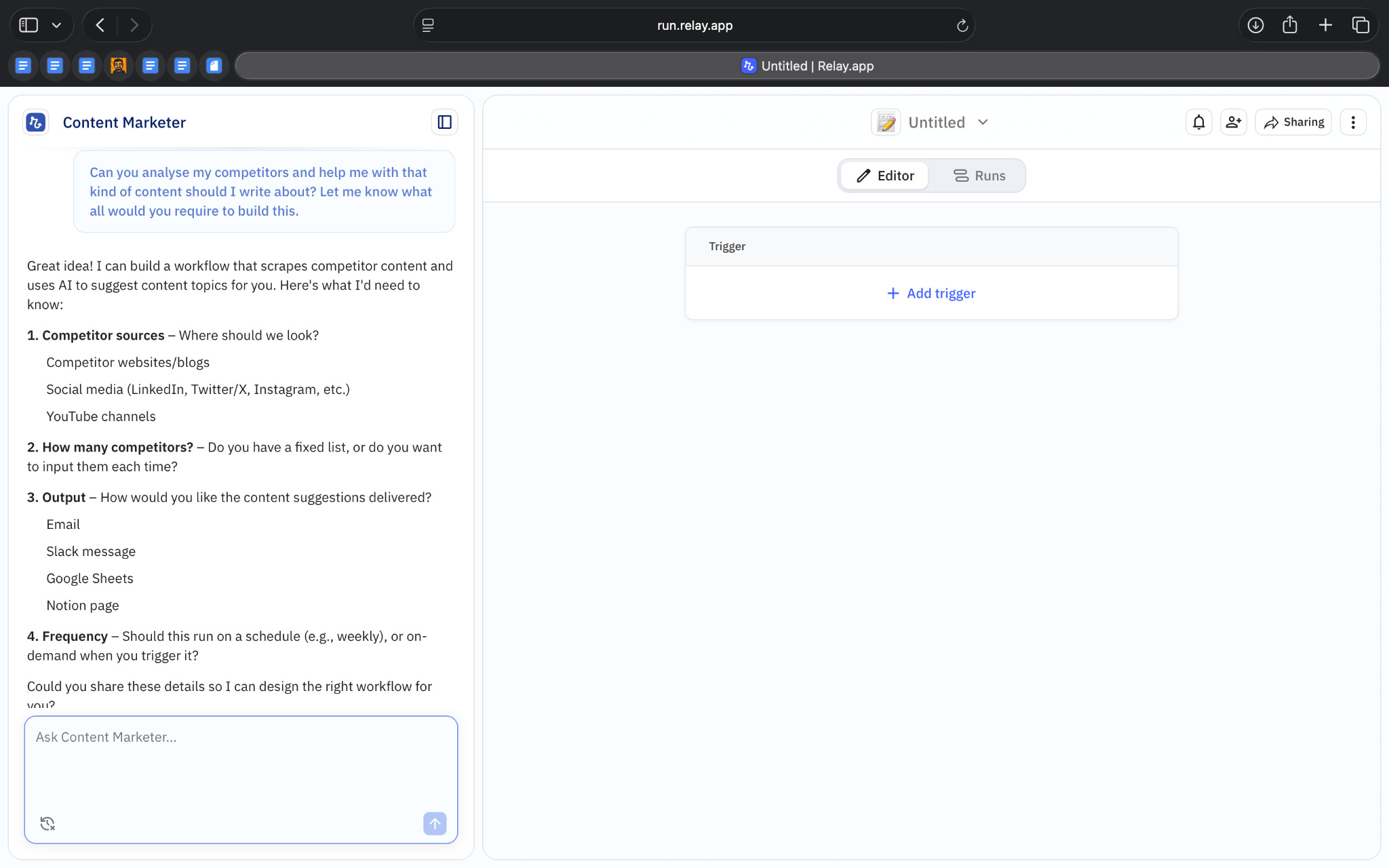Switch to the Runs tab
Image resolution: width=1389 pixels, height=868 pixels.
(x=979, y=176)
